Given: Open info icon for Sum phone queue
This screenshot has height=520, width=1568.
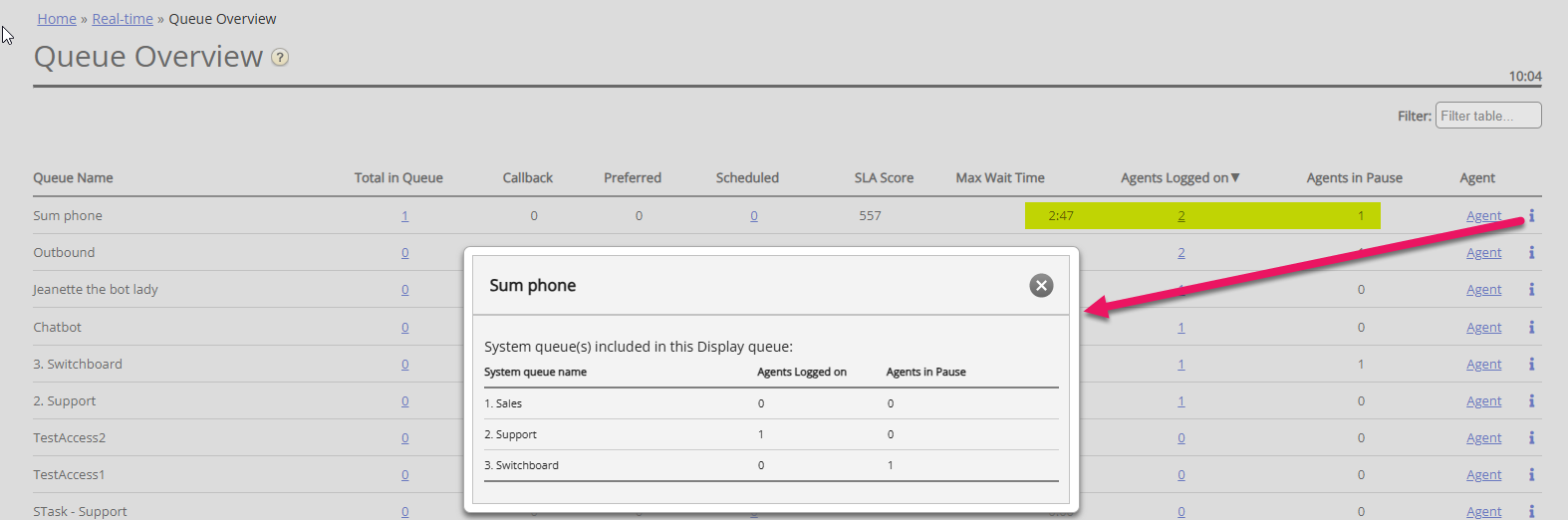Looking at the screenshot, I should [x=1531, y=215].
